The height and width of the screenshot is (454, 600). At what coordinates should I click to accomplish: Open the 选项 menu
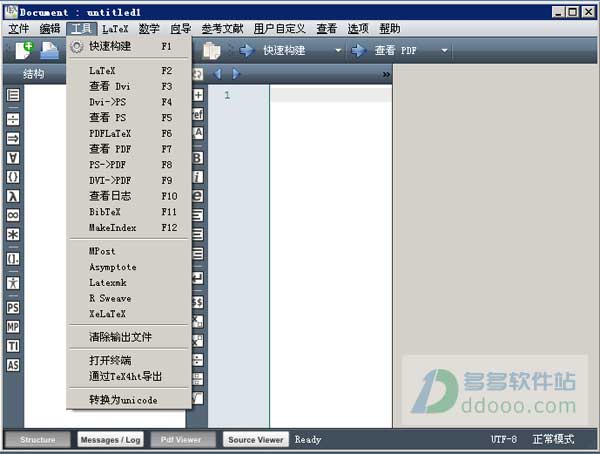click(x=358, y=29)
